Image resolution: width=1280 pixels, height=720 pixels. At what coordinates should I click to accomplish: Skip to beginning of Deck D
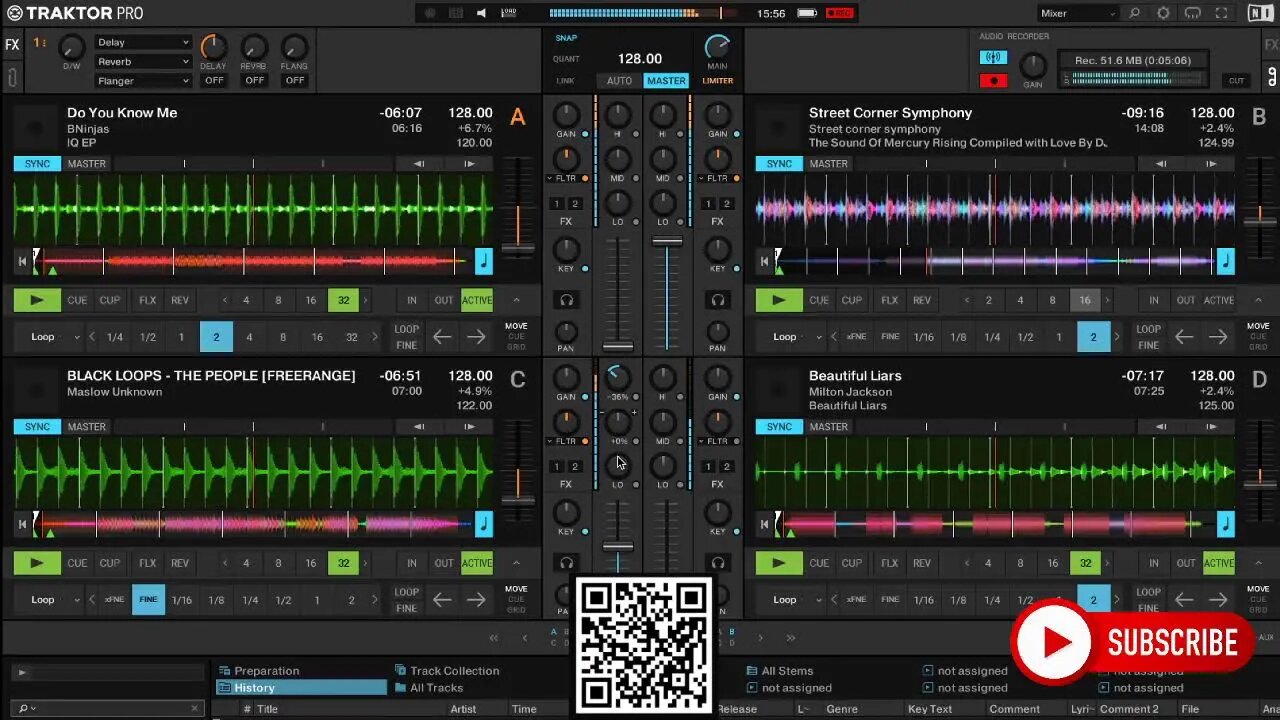(x=764, y=524)
